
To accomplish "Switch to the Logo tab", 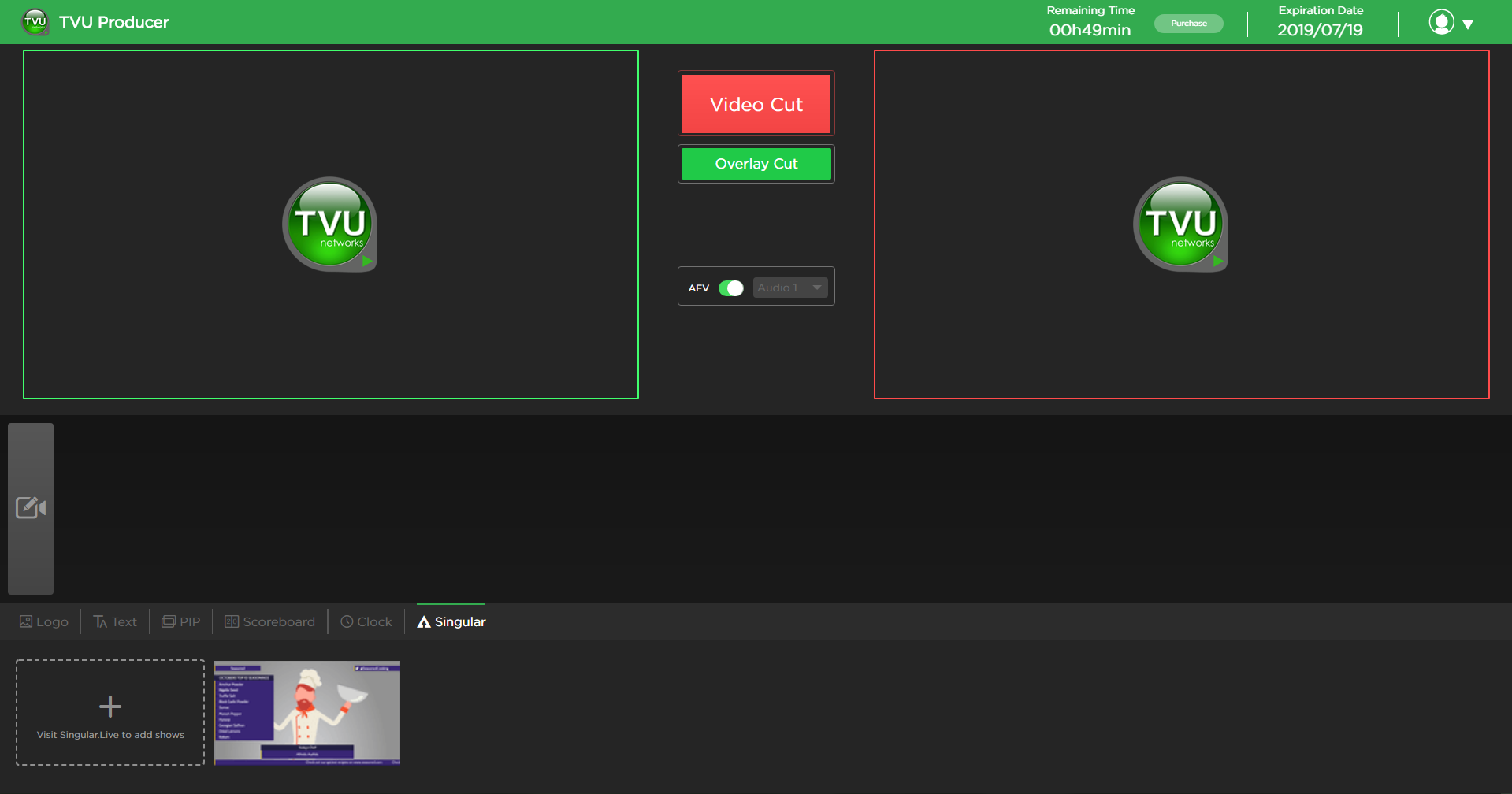I will pos(44,621).
